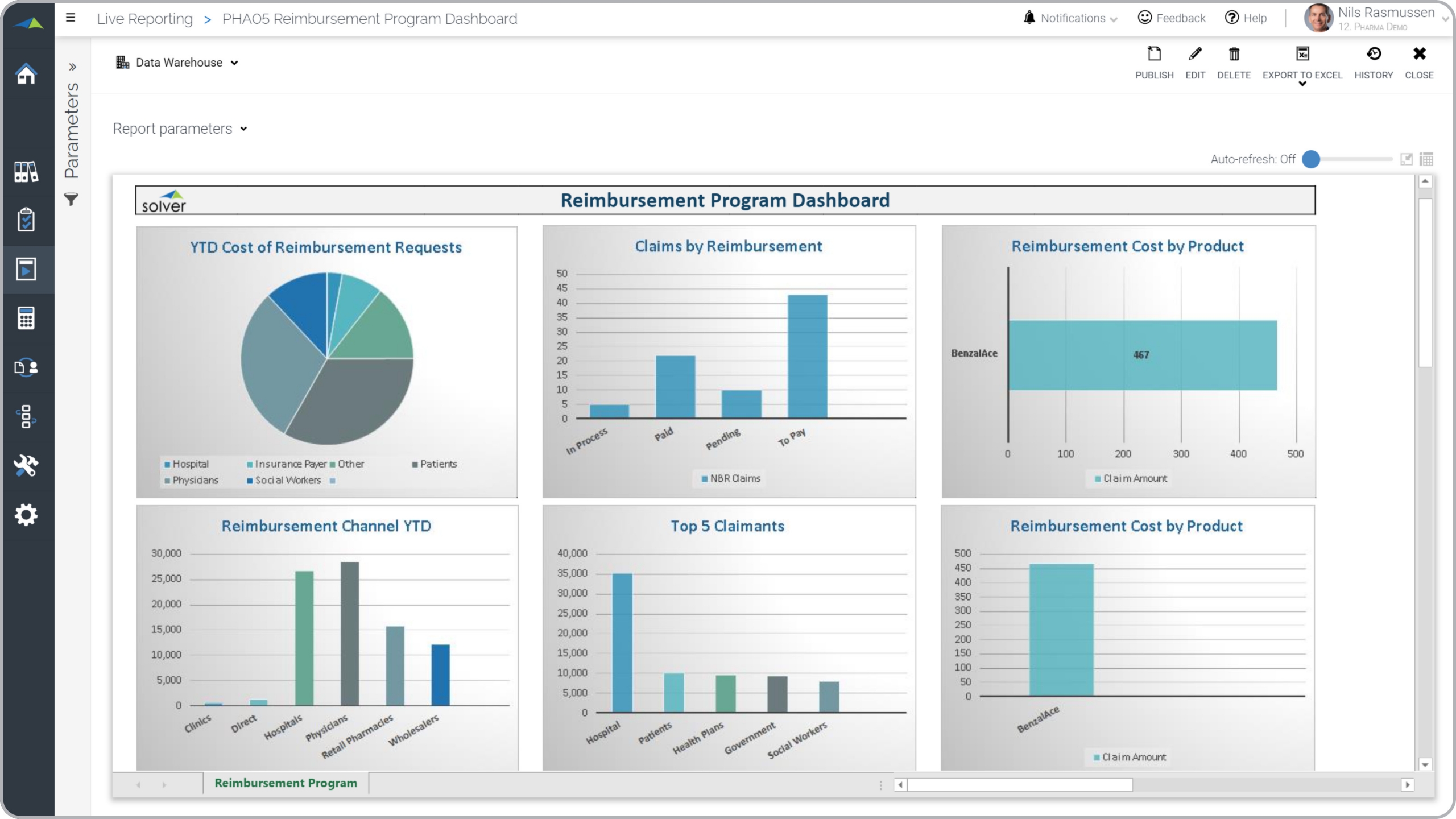Toggle the Auto-refresh switch
The width and height of the screenshot is (1456, 819).
(x=1311, y=159)
